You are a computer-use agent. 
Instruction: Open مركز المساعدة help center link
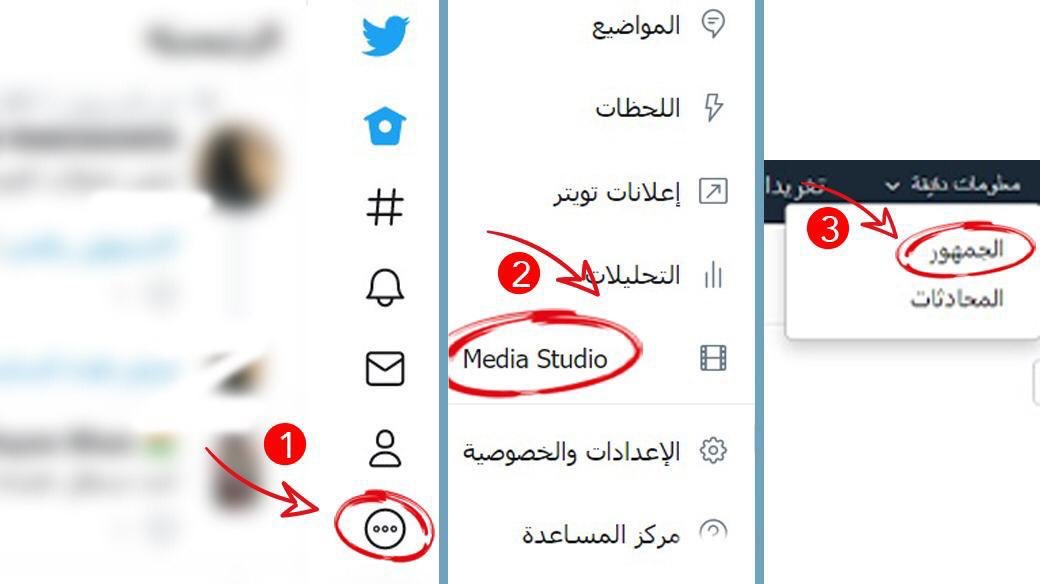(602, 534)
